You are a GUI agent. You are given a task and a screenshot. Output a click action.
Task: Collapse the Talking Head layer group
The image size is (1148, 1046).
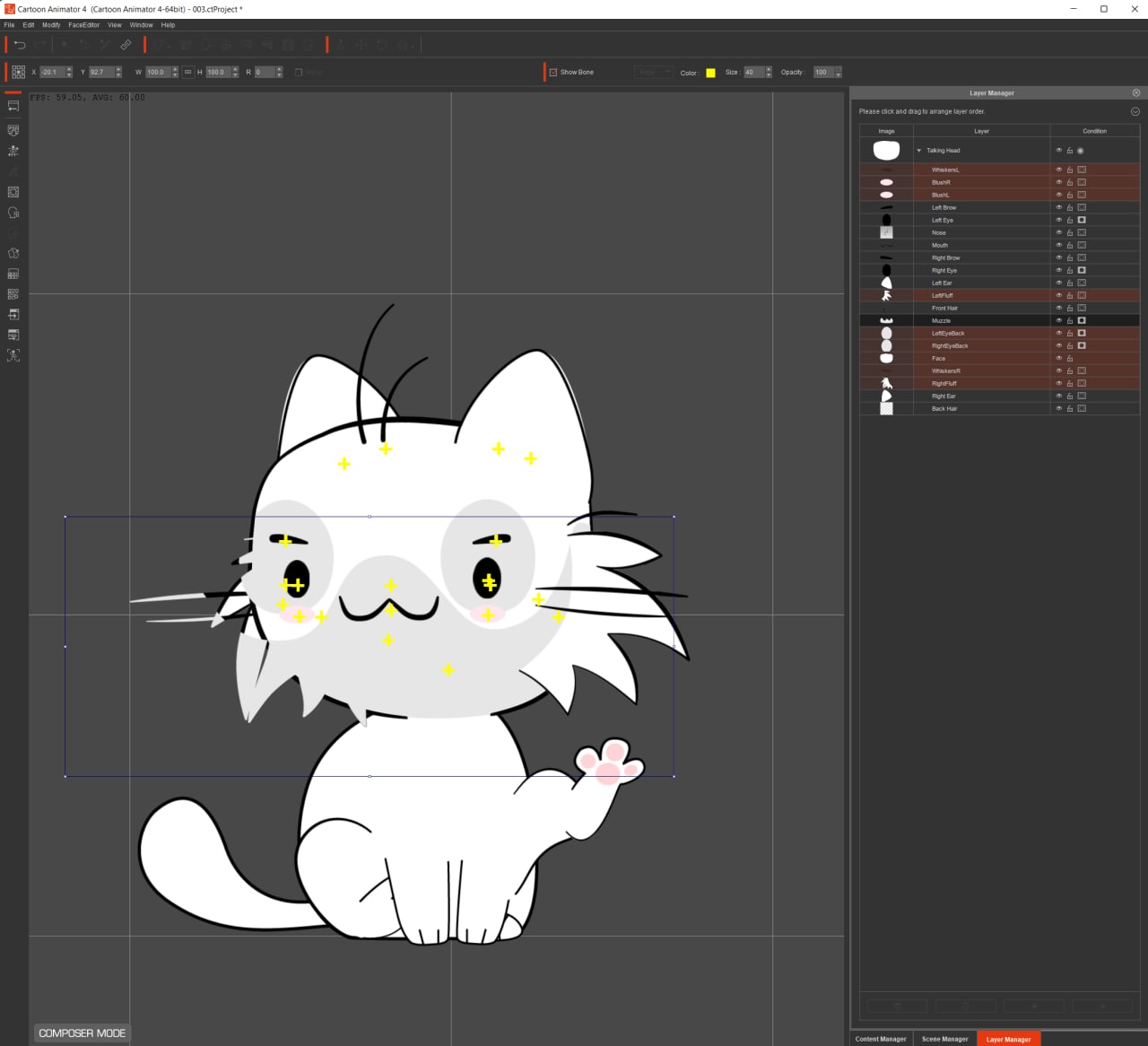[x=919, y=151]
